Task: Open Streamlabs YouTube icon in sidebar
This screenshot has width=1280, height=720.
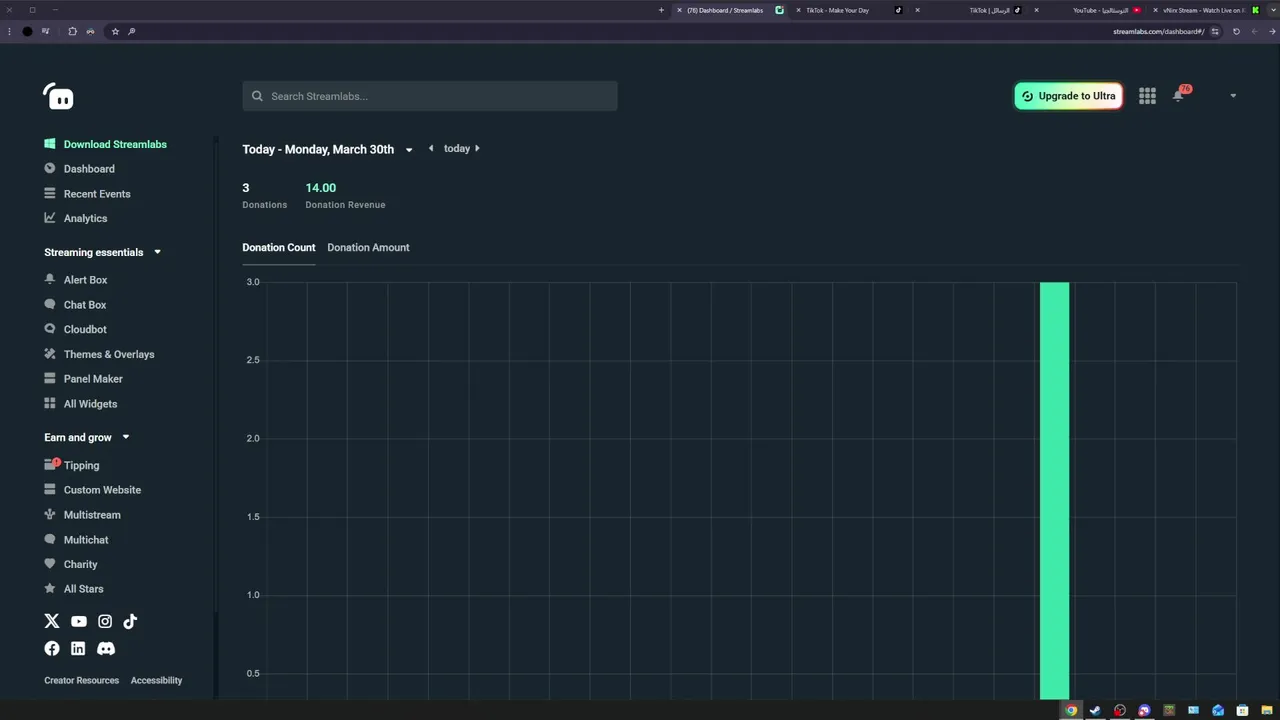Action: (x=79, y=621)
